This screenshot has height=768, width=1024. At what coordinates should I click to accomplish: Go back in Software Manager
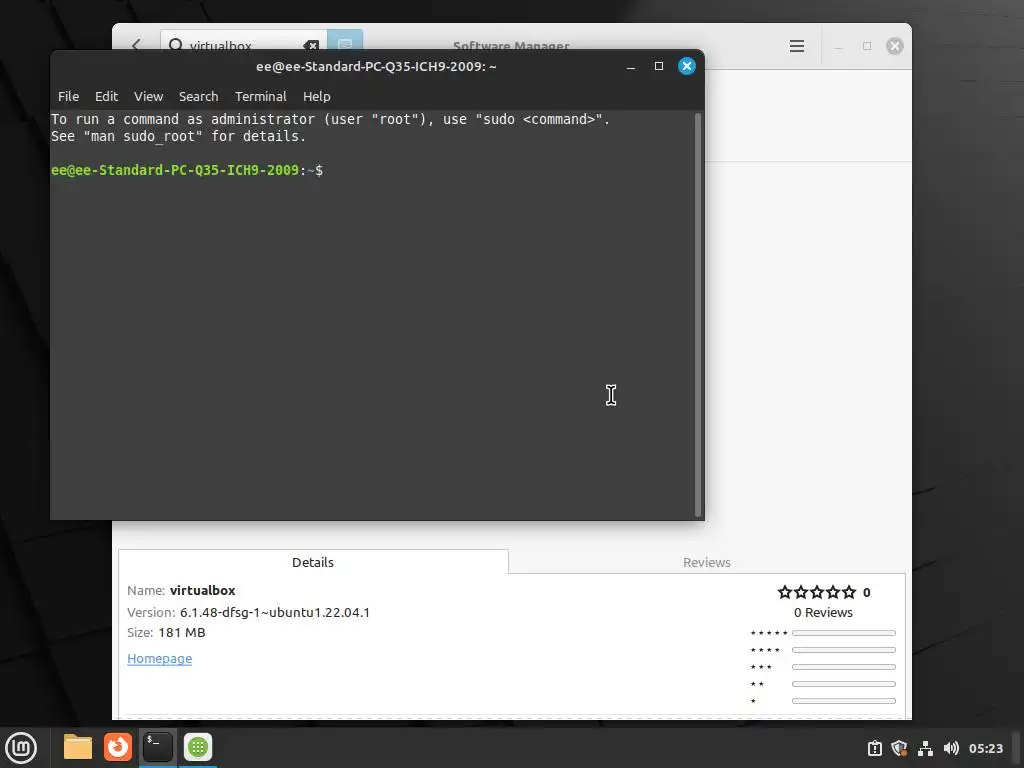(136, 45)
